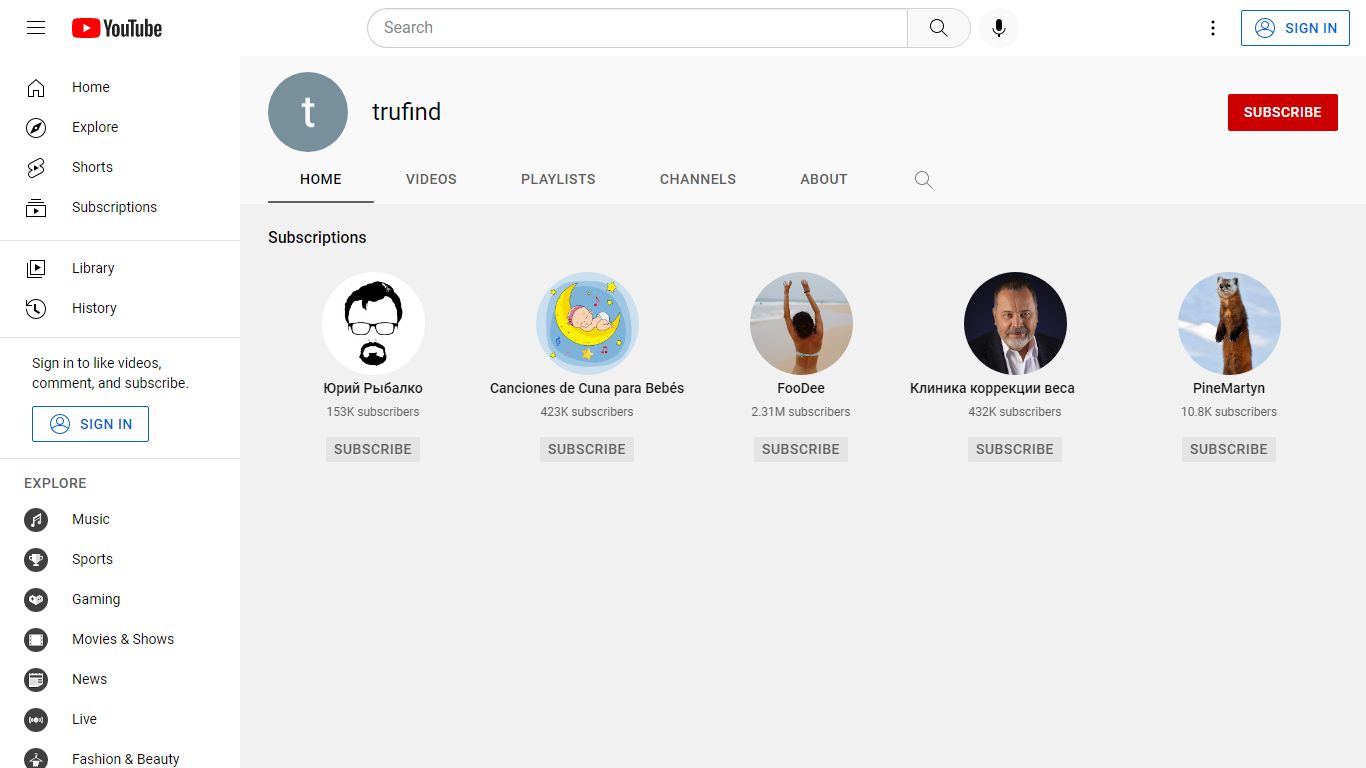This screenshot has width=1366, height=768.
Task: Open the three-dot settings menu
Action: (1213, 28)
